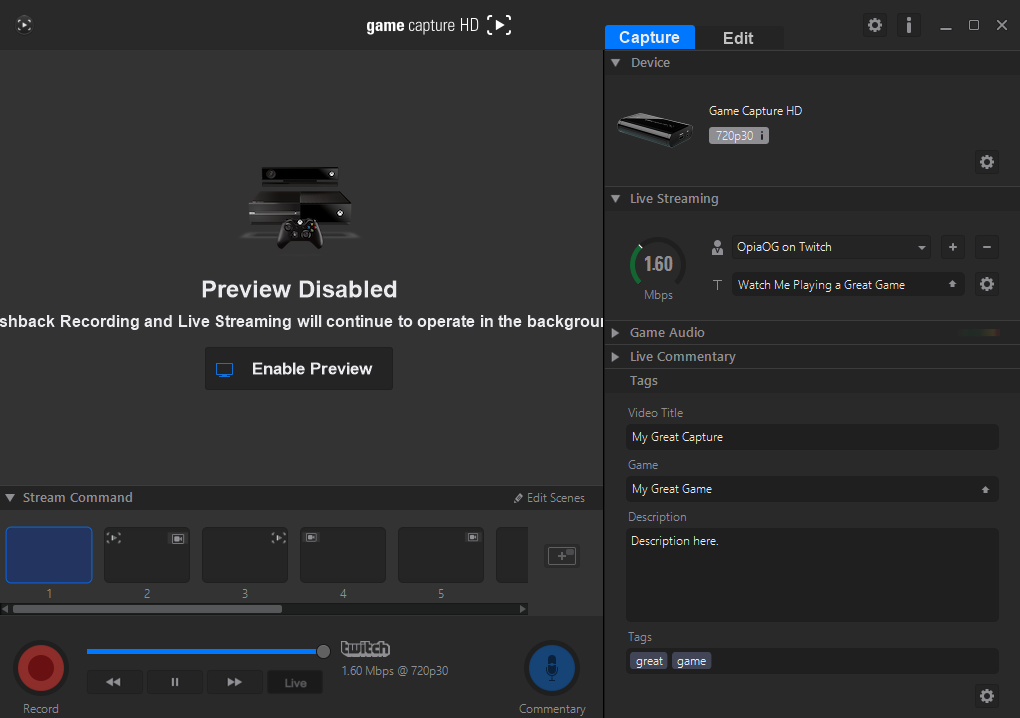Screen dimensions: 1020x718
Task: Toggle Commentary microphone button
Action: (552, 668)
